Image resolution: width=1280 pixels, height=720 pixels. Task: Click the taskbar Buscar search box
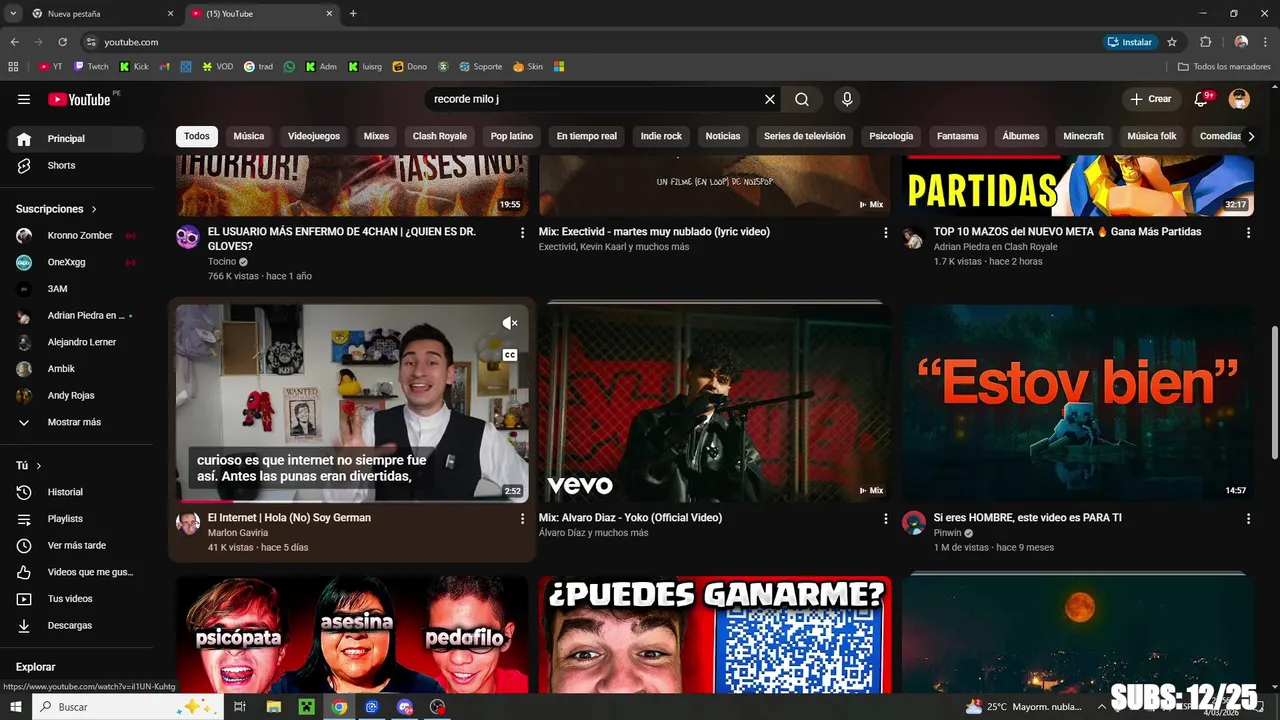128,707
